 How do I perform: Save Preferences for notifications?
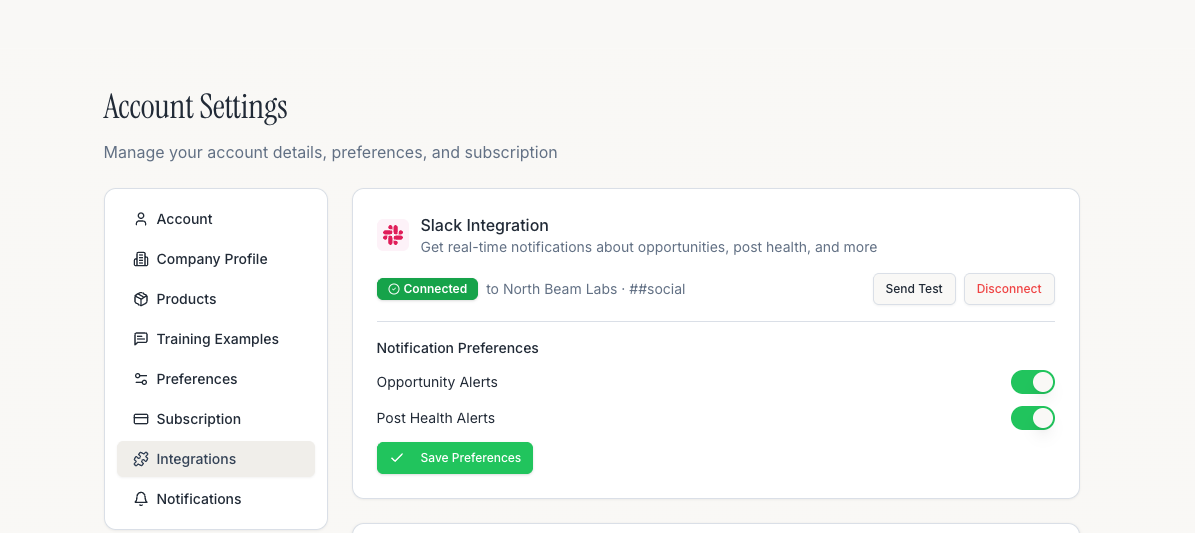point(455,458)
